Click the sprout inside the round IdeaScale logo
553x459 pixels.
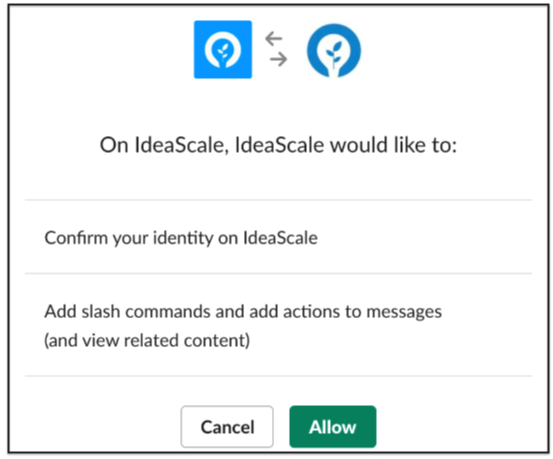pyautogui.click(x=334, y=53)
